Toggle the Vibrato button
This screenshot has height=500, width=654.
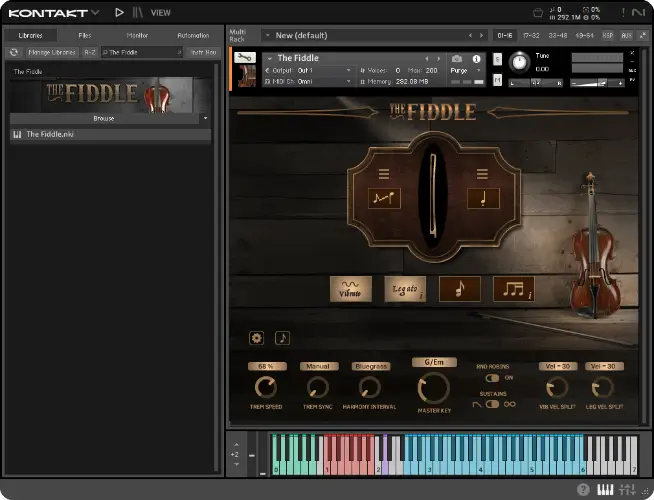350,289
